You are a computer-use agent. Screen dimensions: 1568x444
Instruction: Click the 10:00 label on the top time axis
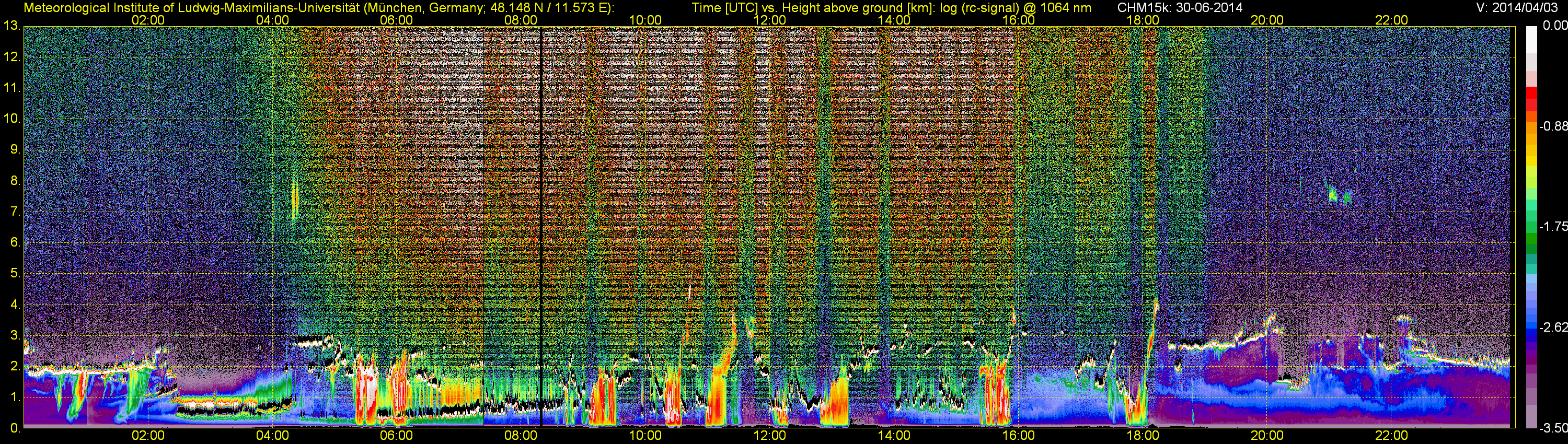point(645,20)
